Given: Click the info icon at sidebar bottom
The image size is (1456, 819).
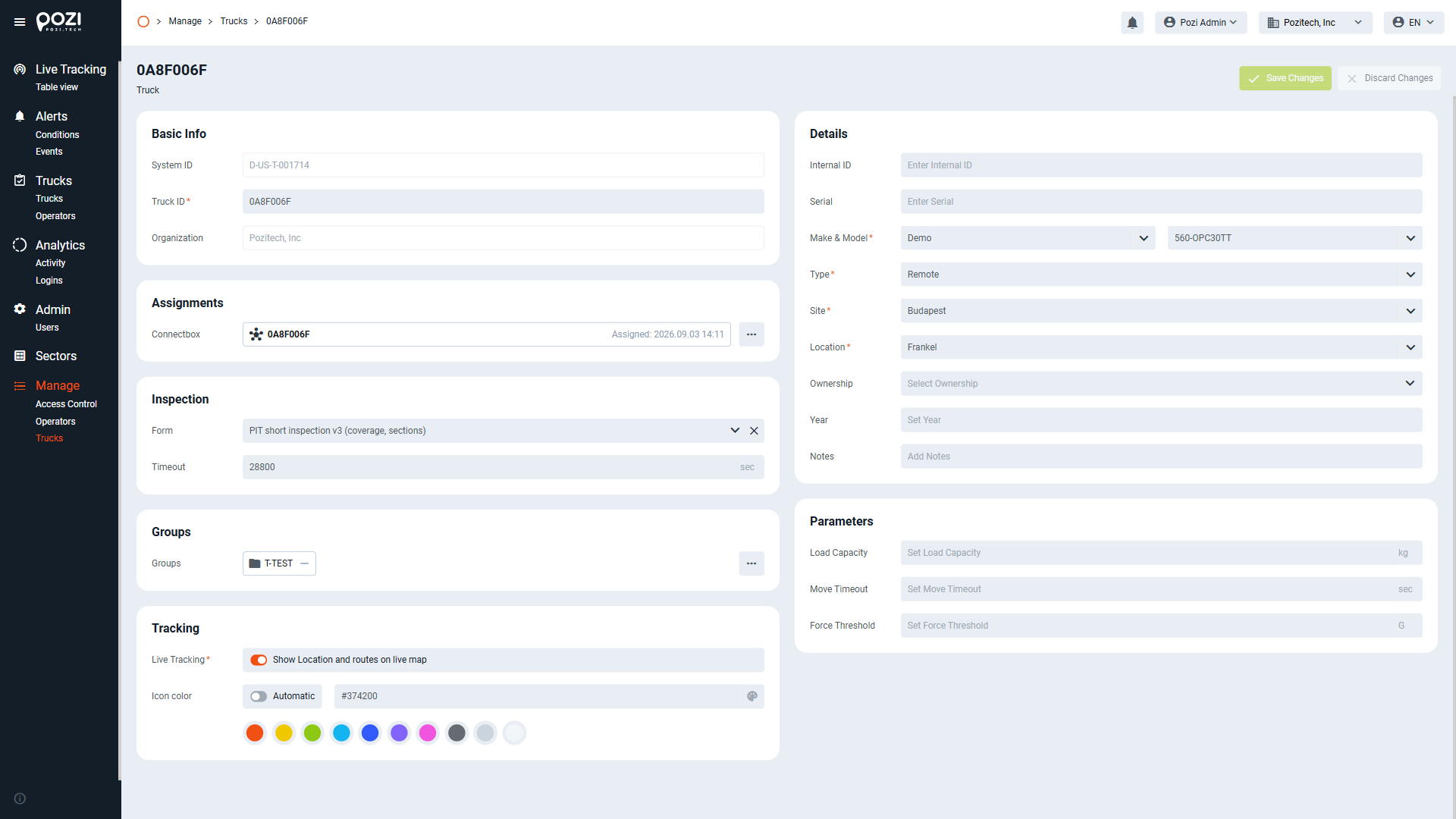Looking at the screenshot, I should pyautogui.click(x=20, y=799).
